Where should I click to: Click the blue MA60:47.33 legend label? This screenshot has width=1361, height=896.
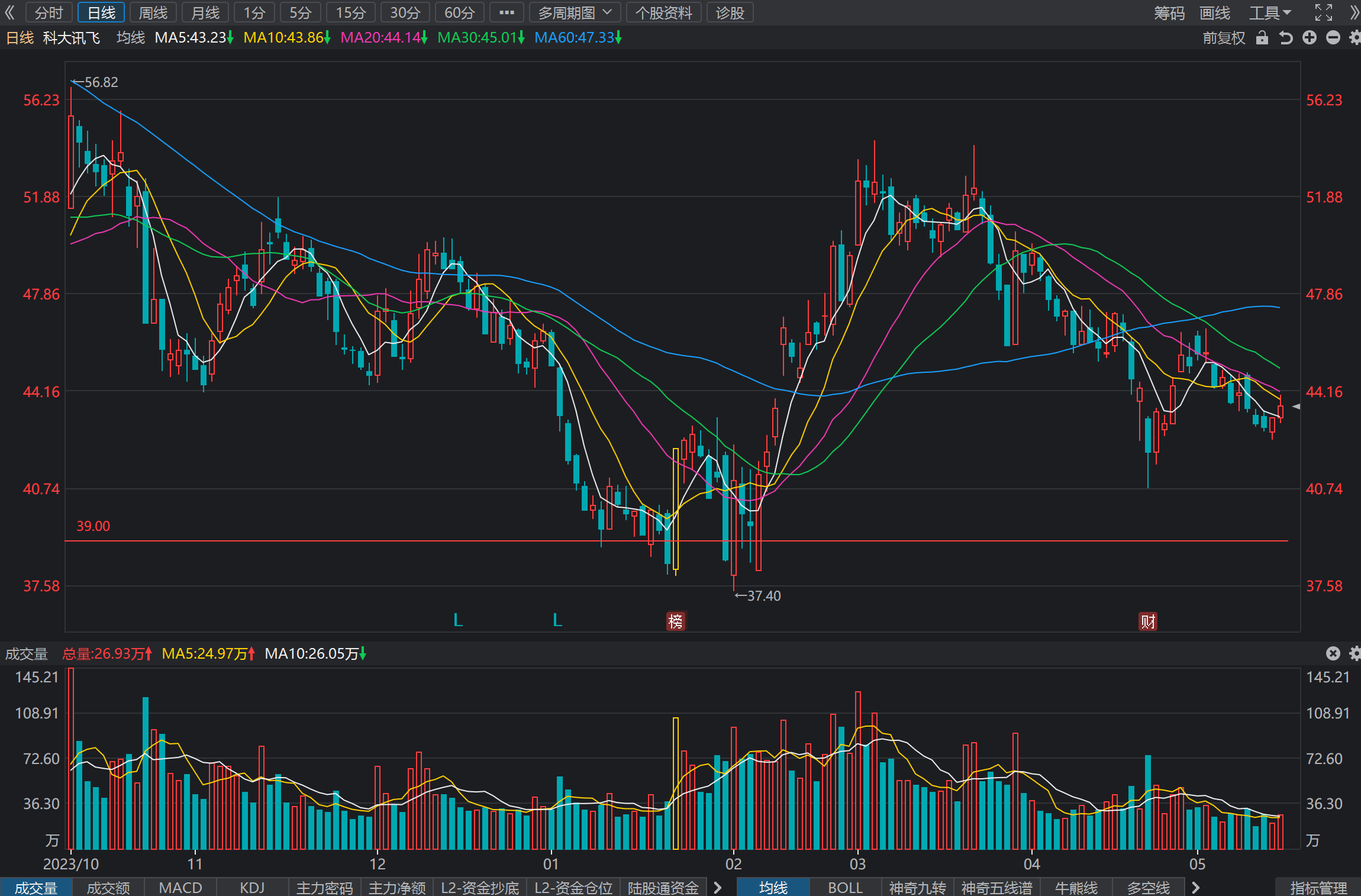[x=578, y=38]
